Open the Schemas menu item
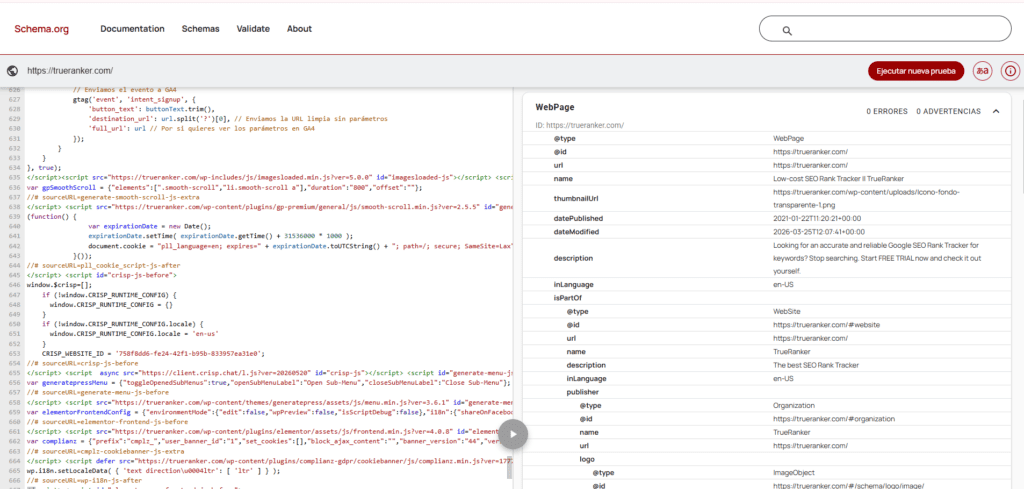This screenshot has height=489, width=1024. tap(200, 29)
